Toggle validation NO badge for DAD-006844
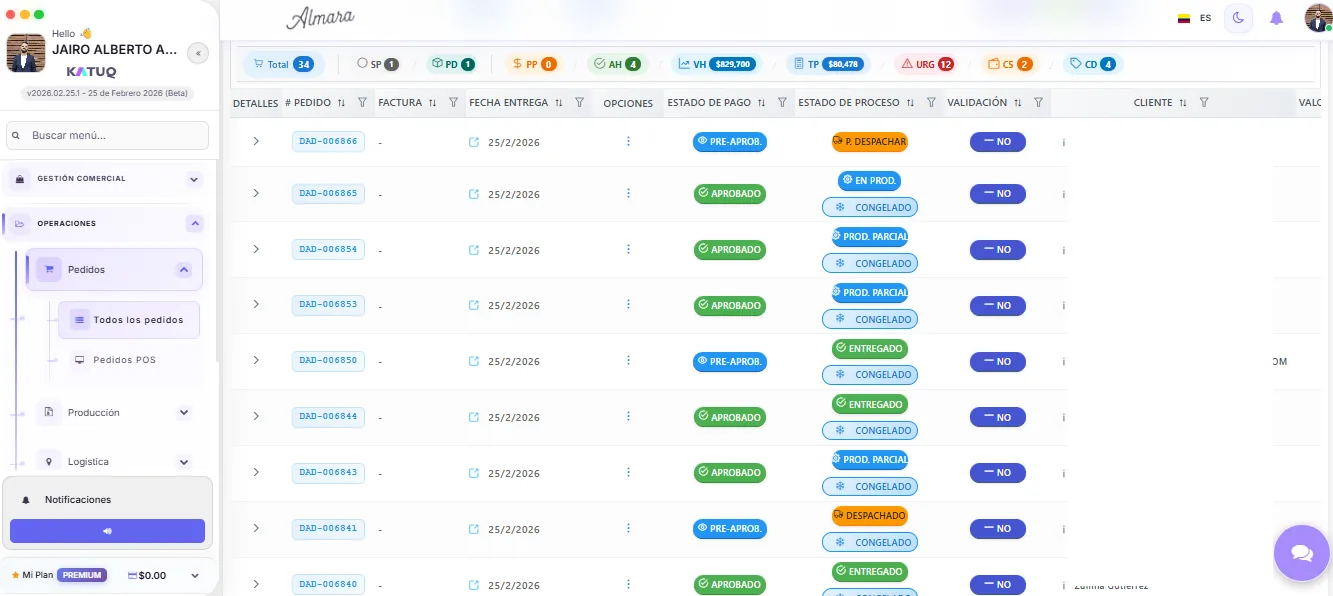The height and width of the screenshot is (596, 1333). (998, 417)
